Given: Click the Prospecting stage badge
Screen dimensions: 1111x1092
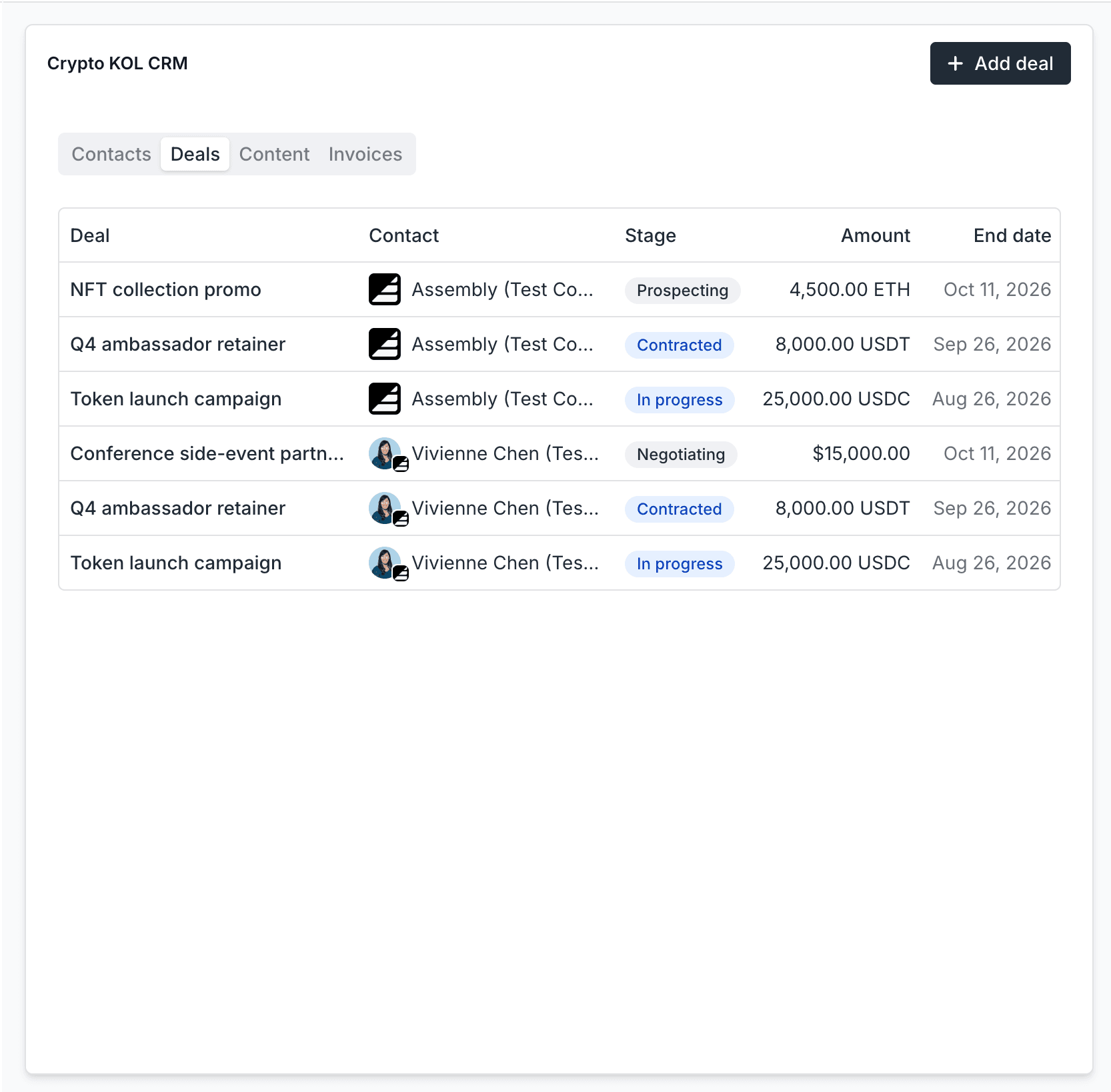Looking at the screenshot, I should tap(682, 290).
